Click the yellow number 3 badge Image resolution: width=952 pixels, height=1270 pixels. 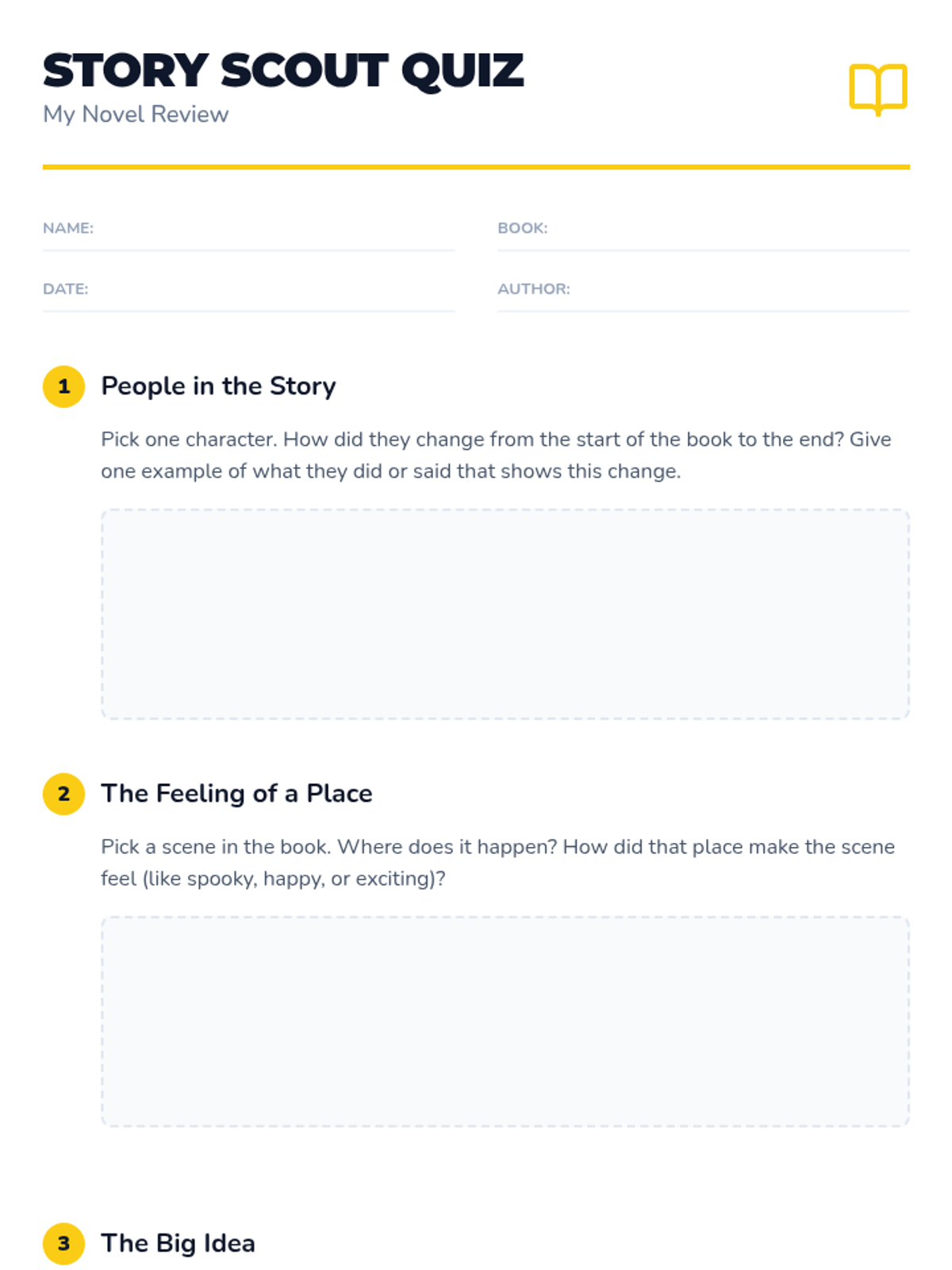click(63, 1243)
